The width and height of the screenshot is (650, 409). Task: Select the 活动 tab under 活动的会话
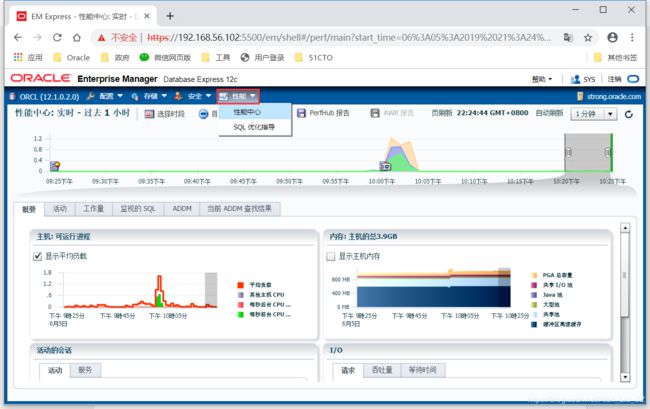tap(55, 370)
